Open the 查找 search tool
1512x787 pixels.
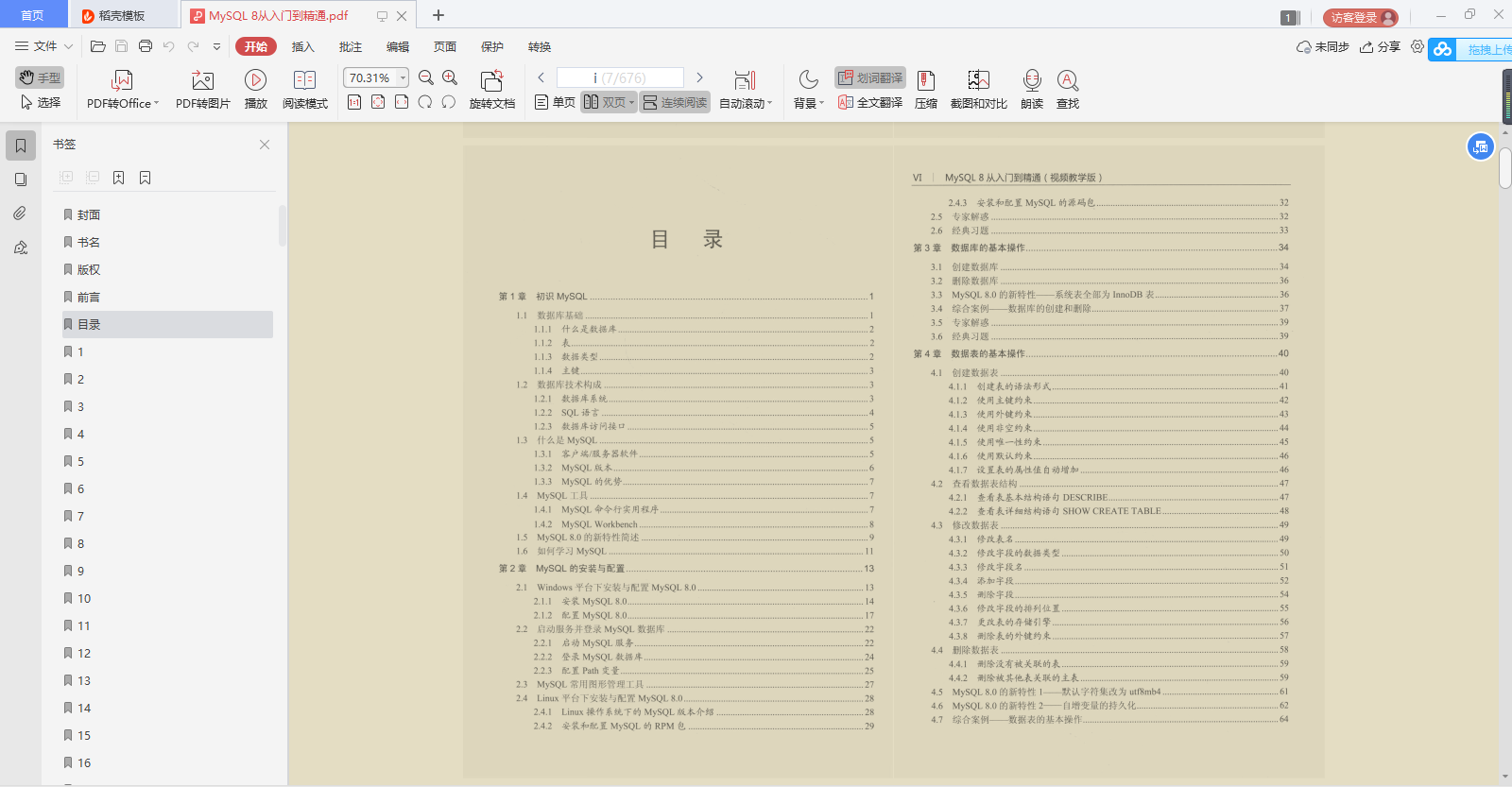click(1068, 90)
